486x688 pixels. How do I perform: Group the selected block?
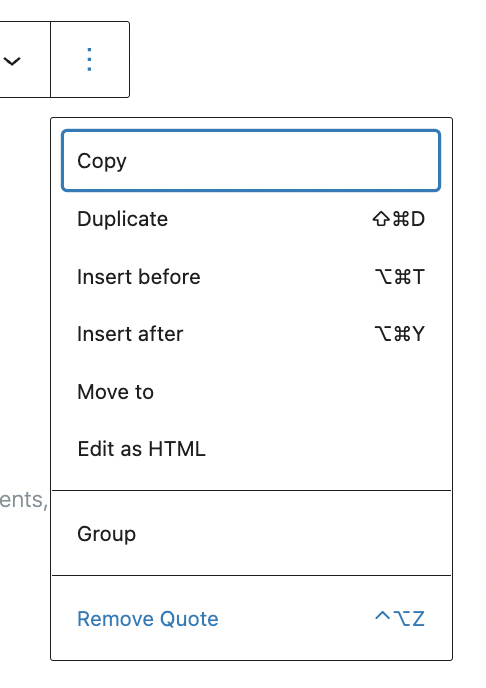[x=251, y=534]
